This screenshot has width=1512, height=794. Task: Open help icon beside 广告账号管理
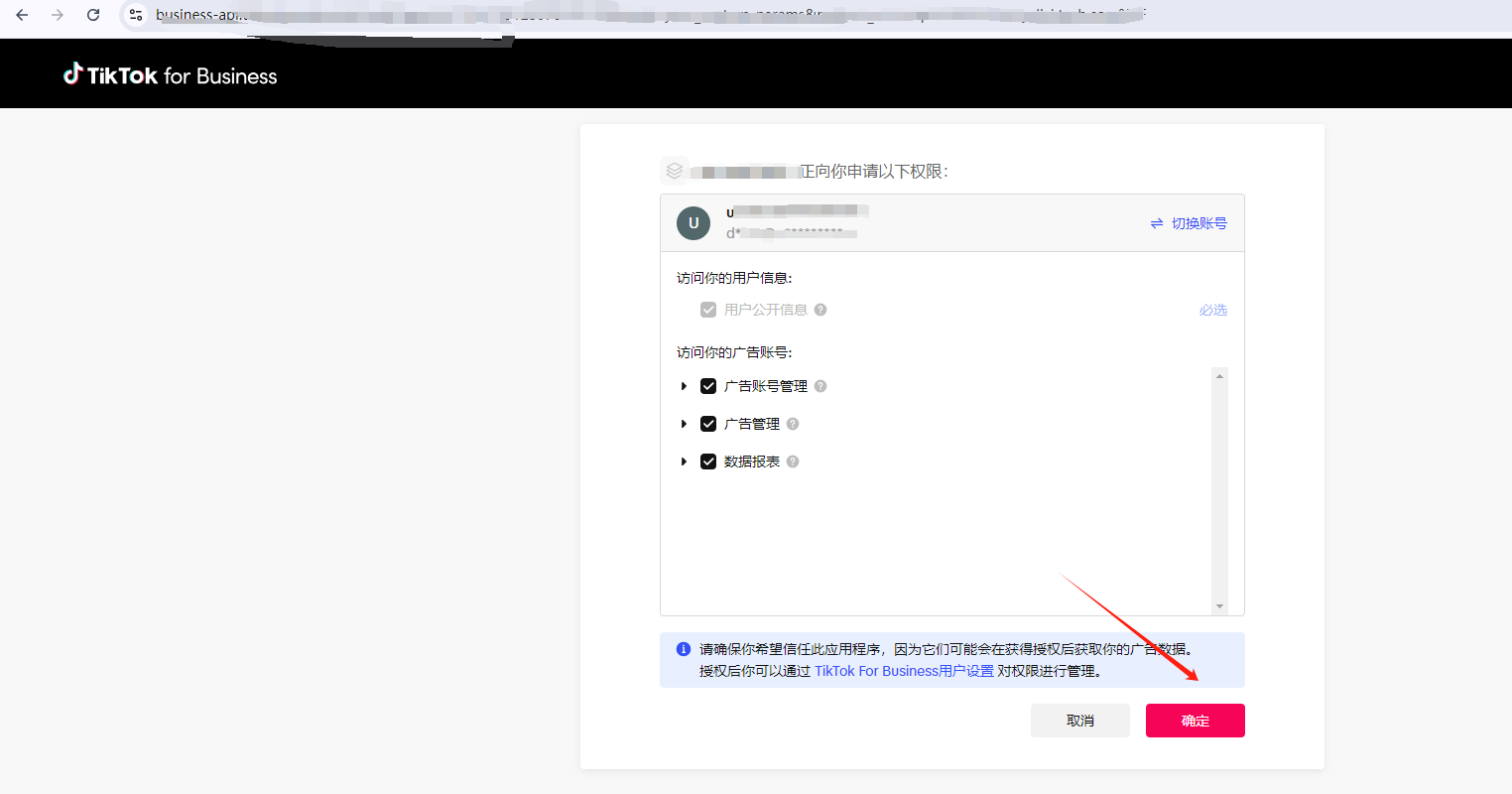tap(820, 386)
